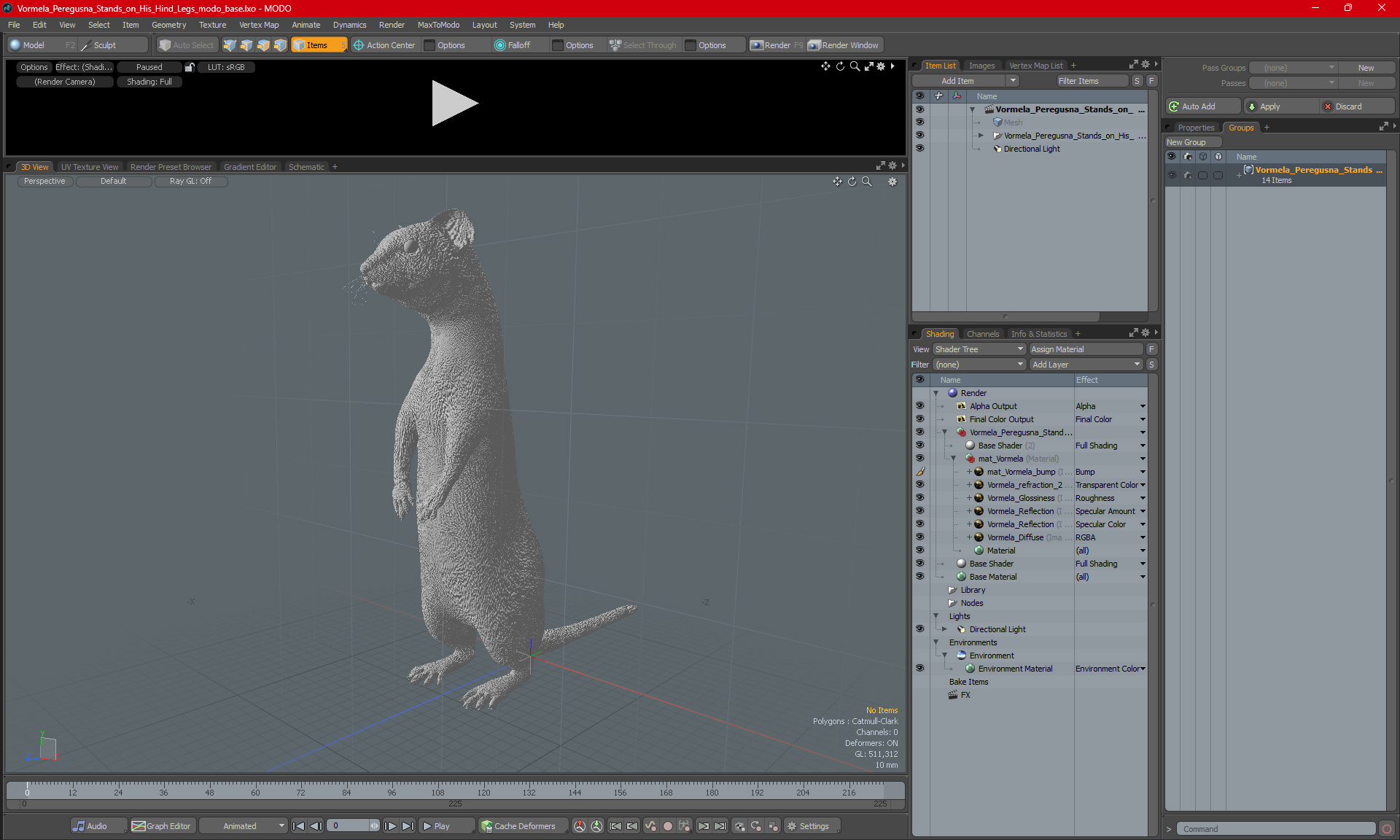Hide Final Color Output layer
This screenshot has width=1400, height=840.
coord(919,419)
